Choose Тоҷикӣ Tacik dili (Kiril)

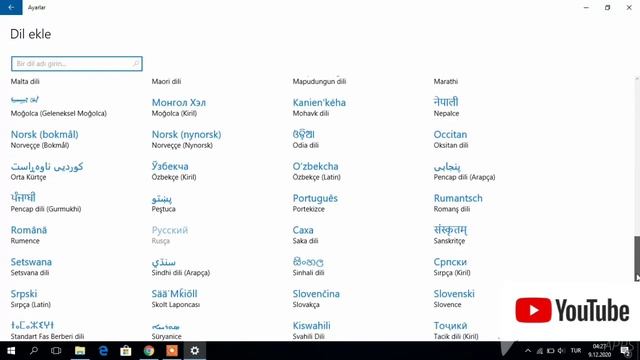[x=456, y=330]
